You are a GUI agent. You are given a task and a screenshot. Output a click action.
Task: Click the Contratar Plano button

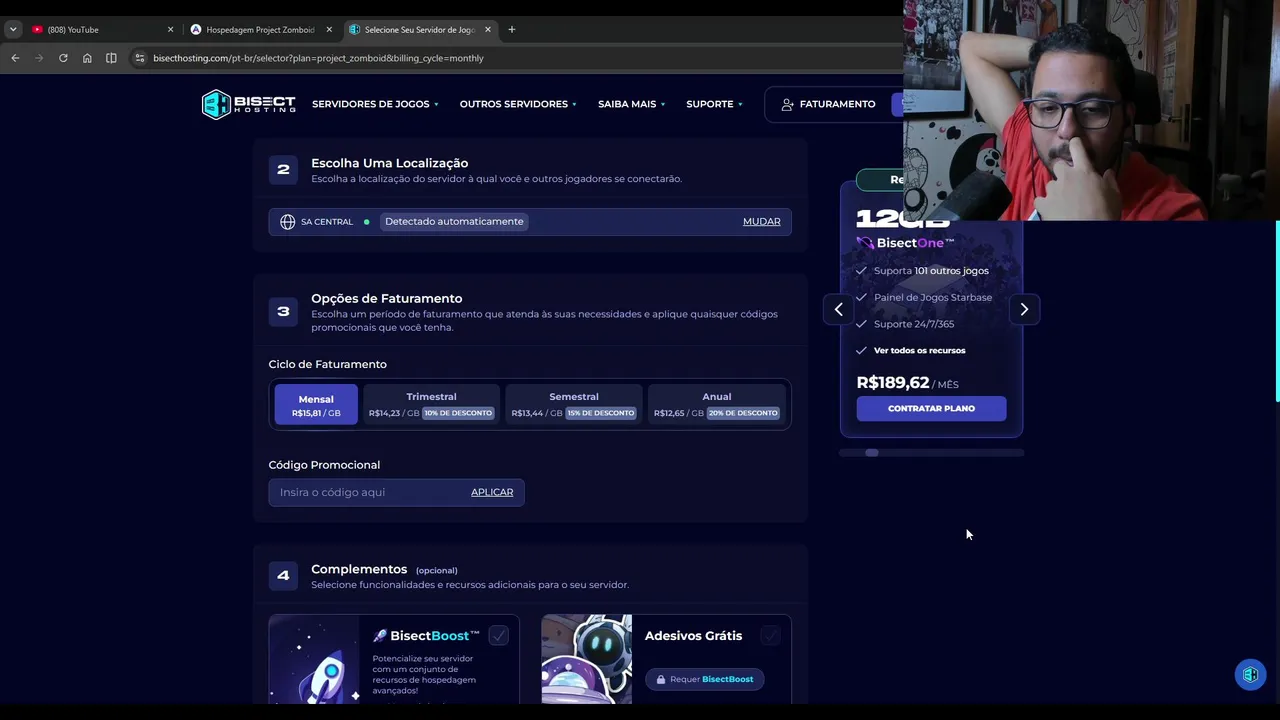pyautogui.click(x=931, y=408)
